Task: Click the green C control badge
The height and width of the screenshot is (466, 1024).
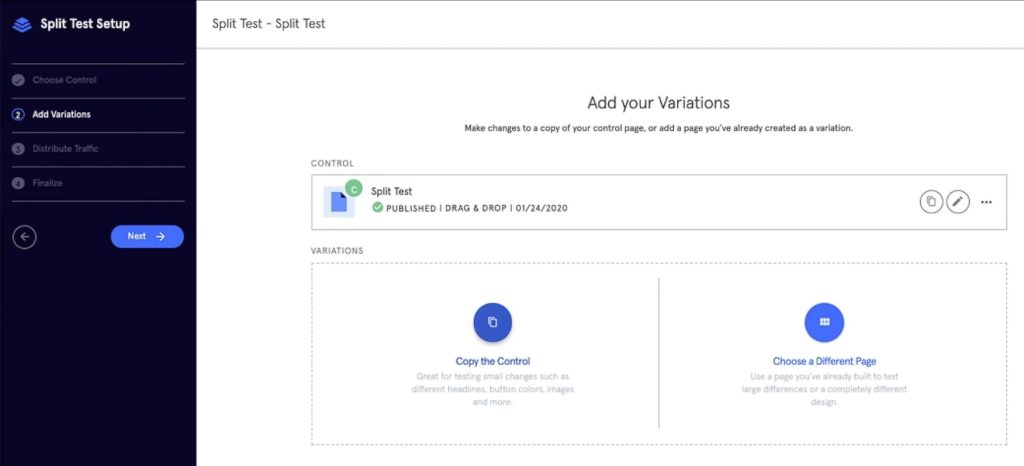Action: tap(353, 189)
